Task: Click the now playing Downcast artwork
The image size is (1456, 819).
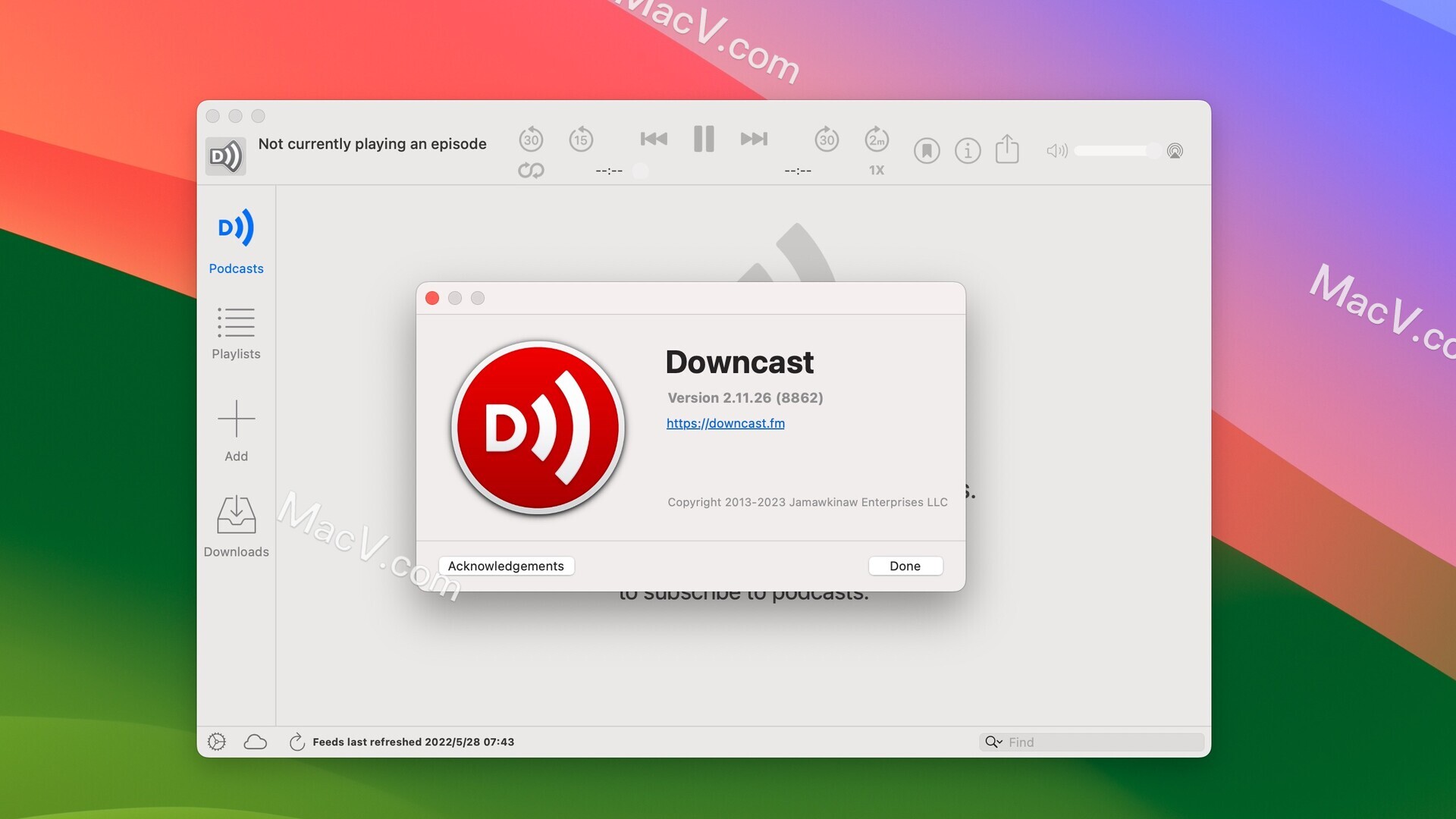Action: pos(226,156)
